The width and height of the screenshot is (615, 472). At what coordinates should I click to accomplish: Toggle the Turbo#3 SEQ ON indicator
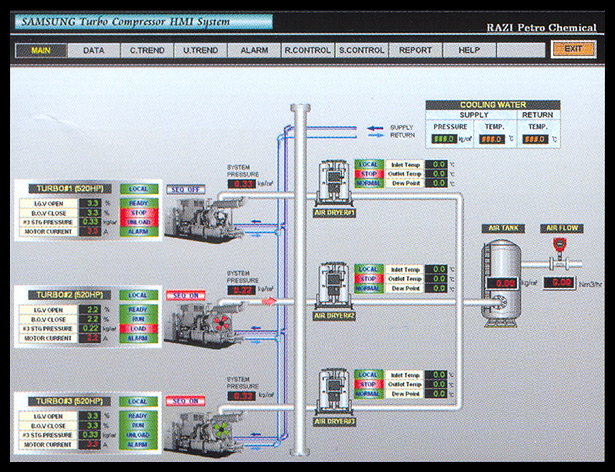tap(186, 401)
